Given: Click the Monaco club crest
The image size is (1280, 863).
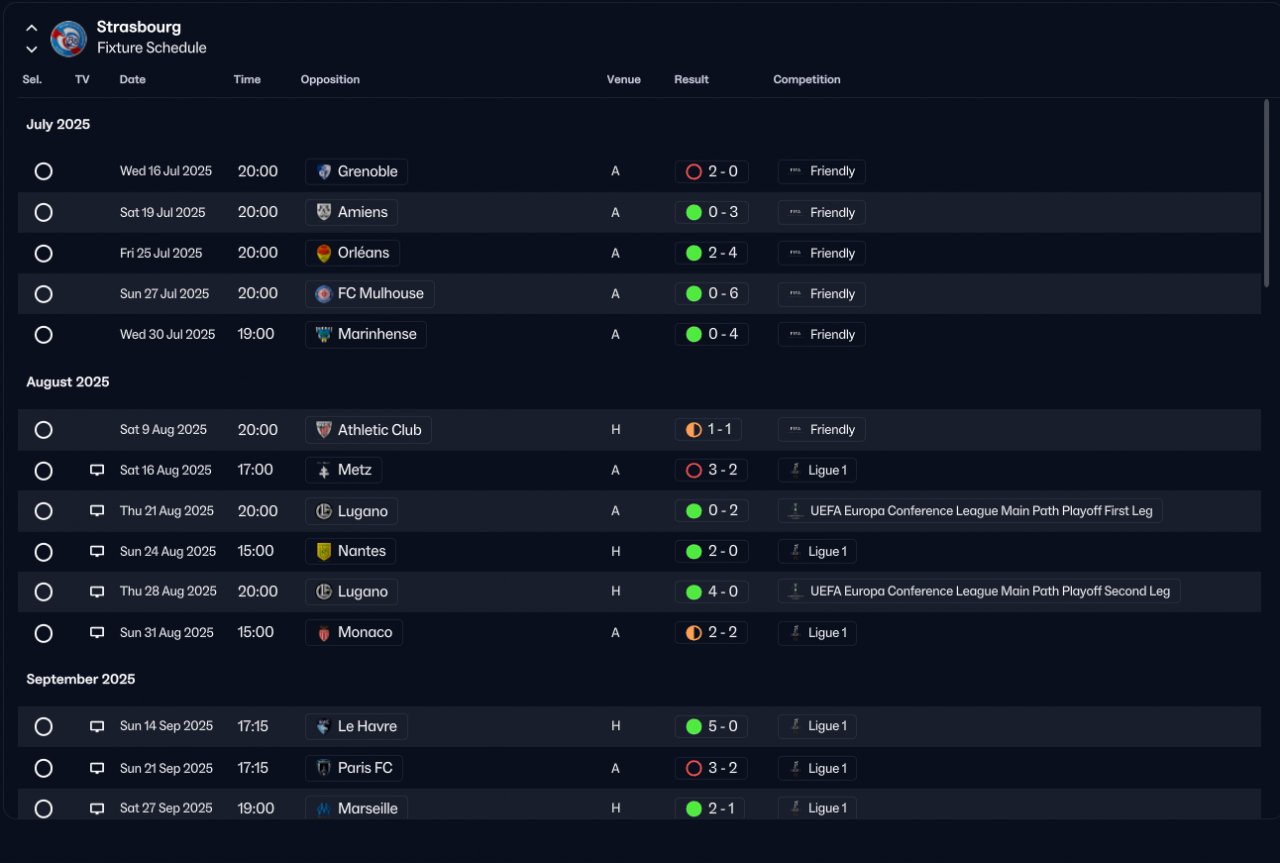Looking at the screenshot, I should click(x=324, y=633).
